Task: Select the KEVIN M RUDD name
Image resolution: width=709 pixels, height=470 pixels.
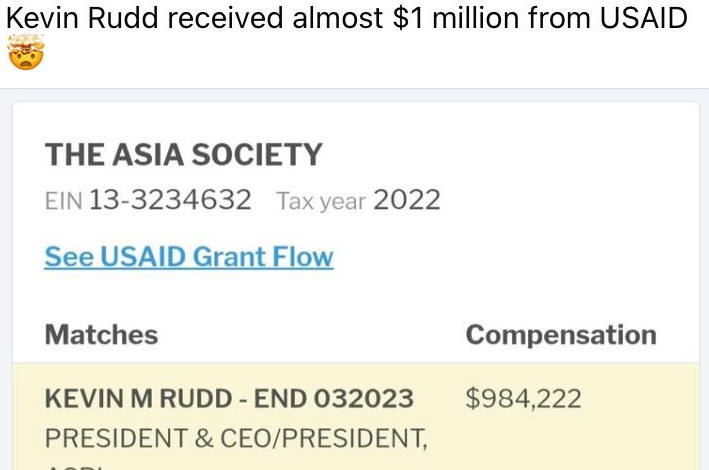Action: click(x=137, y=399)
